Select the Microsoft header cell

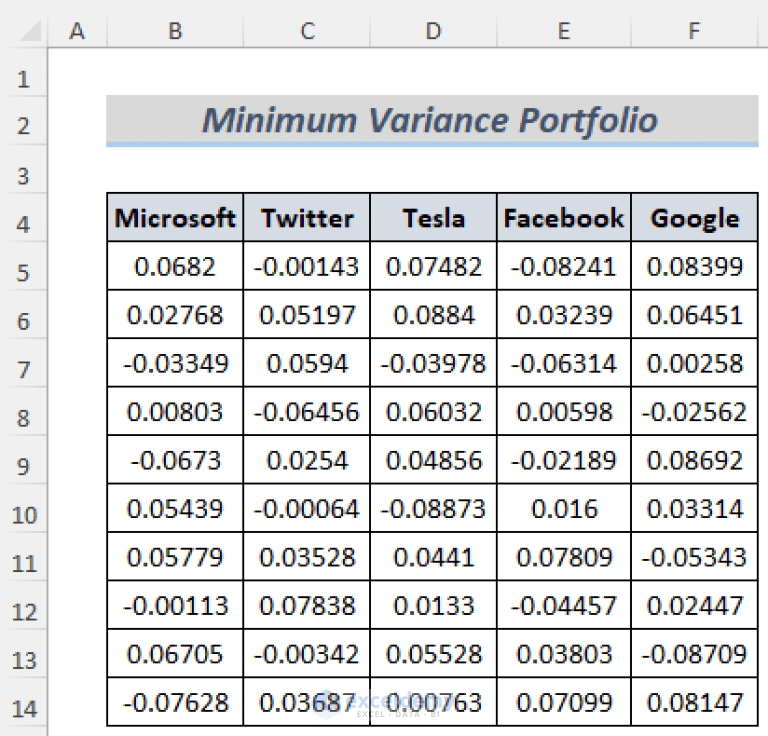coord(175,217)
